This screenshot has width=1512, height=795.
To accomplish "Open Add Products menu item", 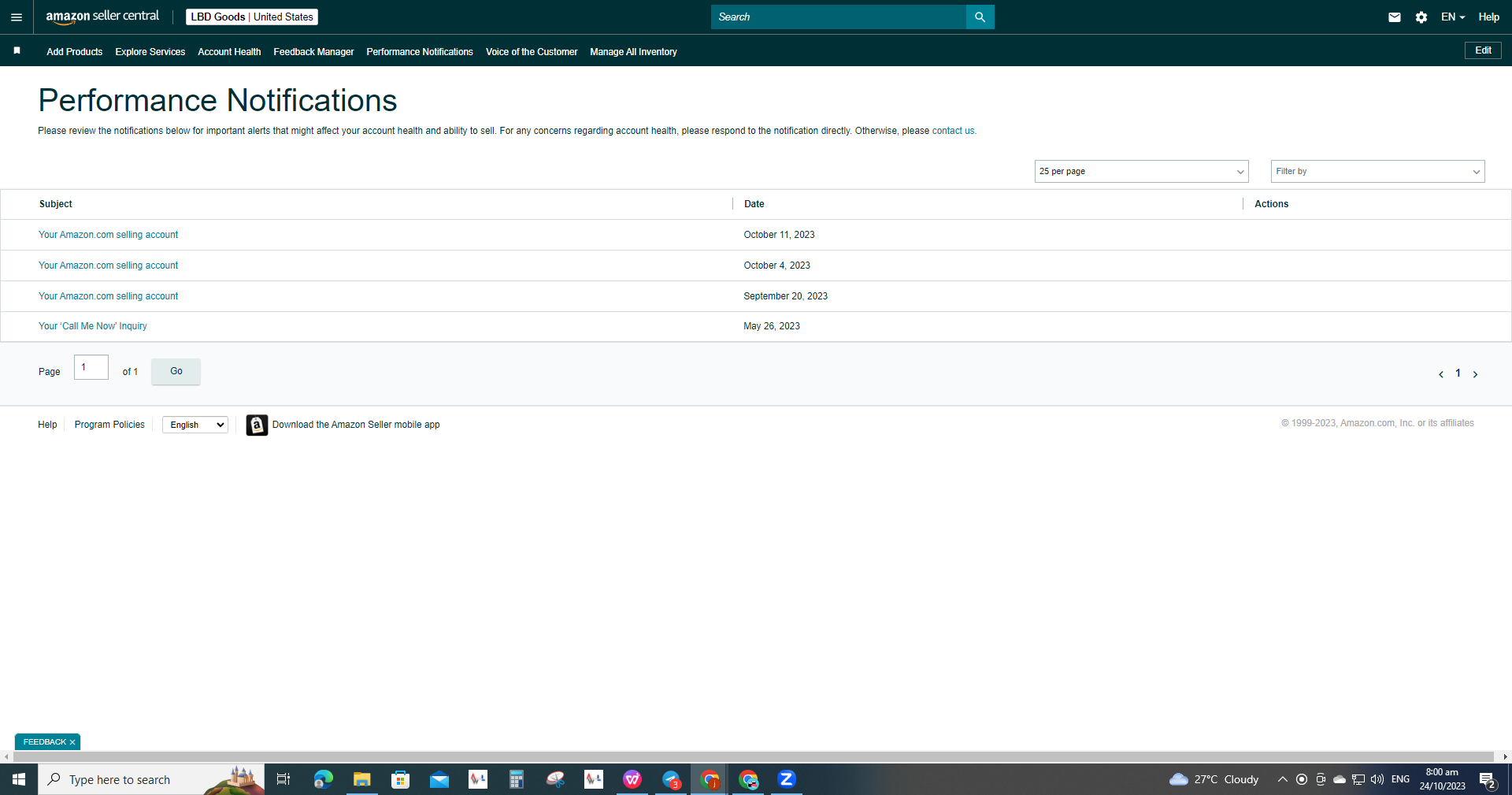I will click(x=75, y=52).
